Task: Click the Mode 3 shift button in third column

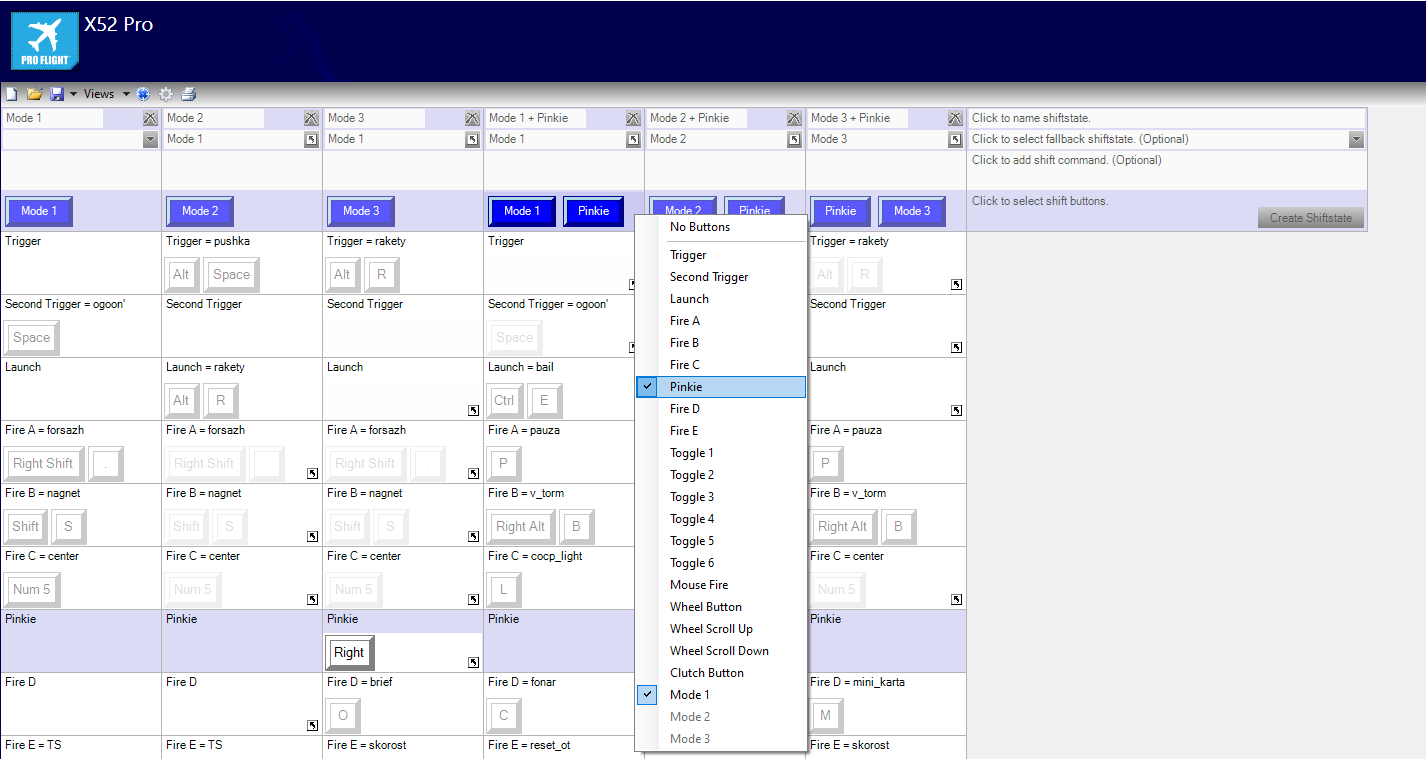Action: (361, 211)
